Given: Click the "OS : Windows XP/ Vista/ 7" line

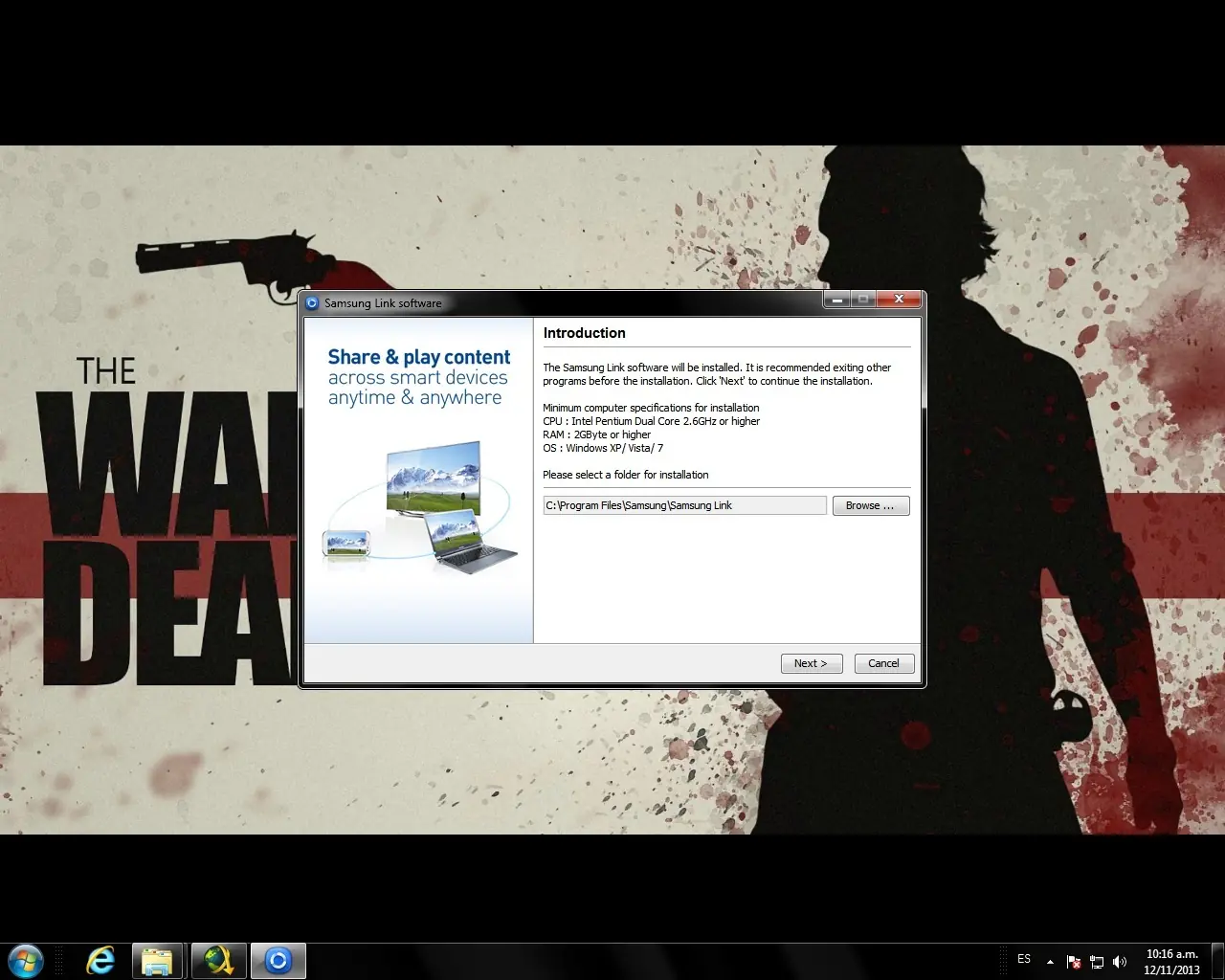Looking at the screenshot, I should coord(603,448).
